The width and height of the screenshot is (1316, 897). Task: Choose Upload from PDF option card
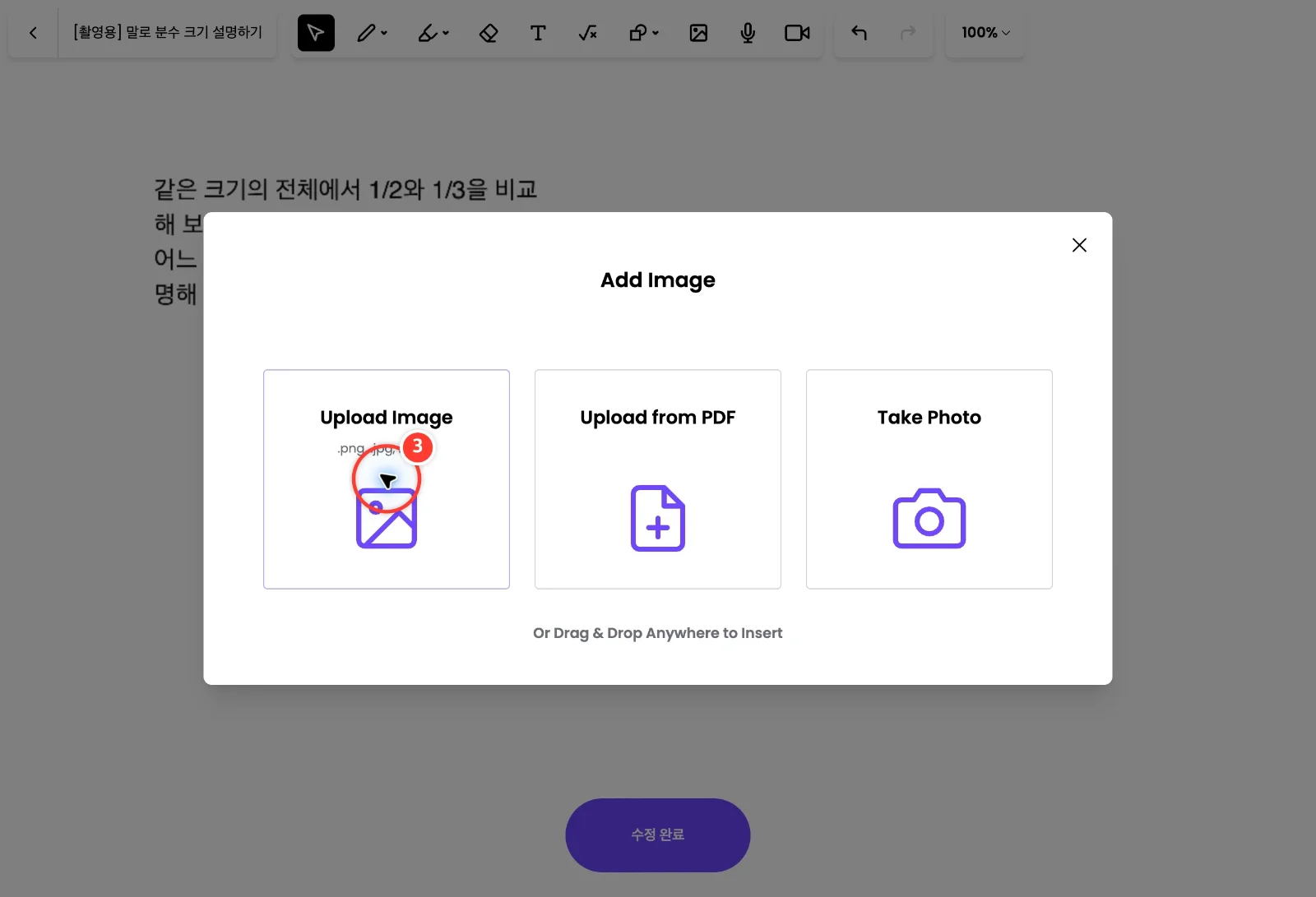point(658,479)
